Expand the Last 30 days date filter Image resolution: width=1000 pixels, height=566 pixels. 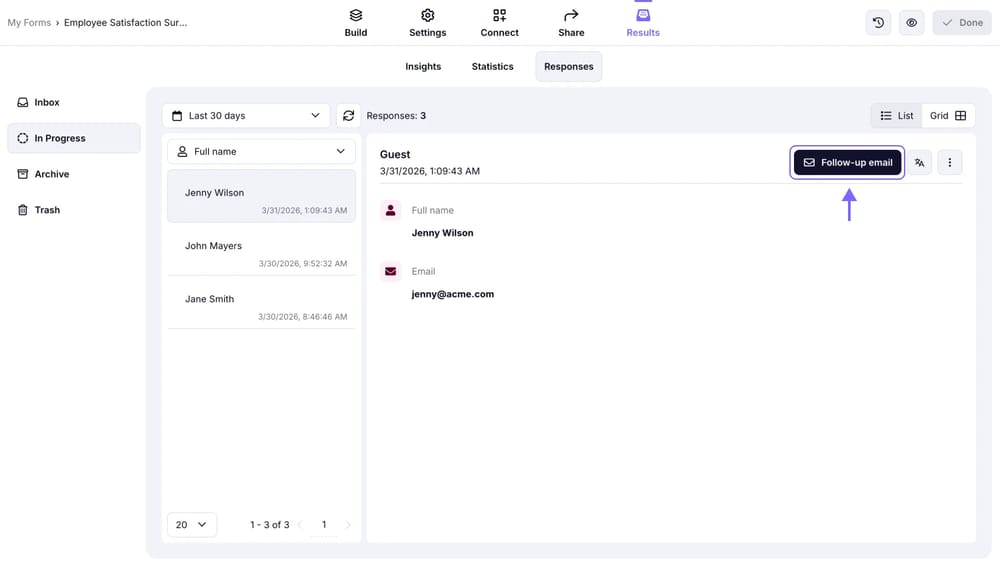[246, 116]
